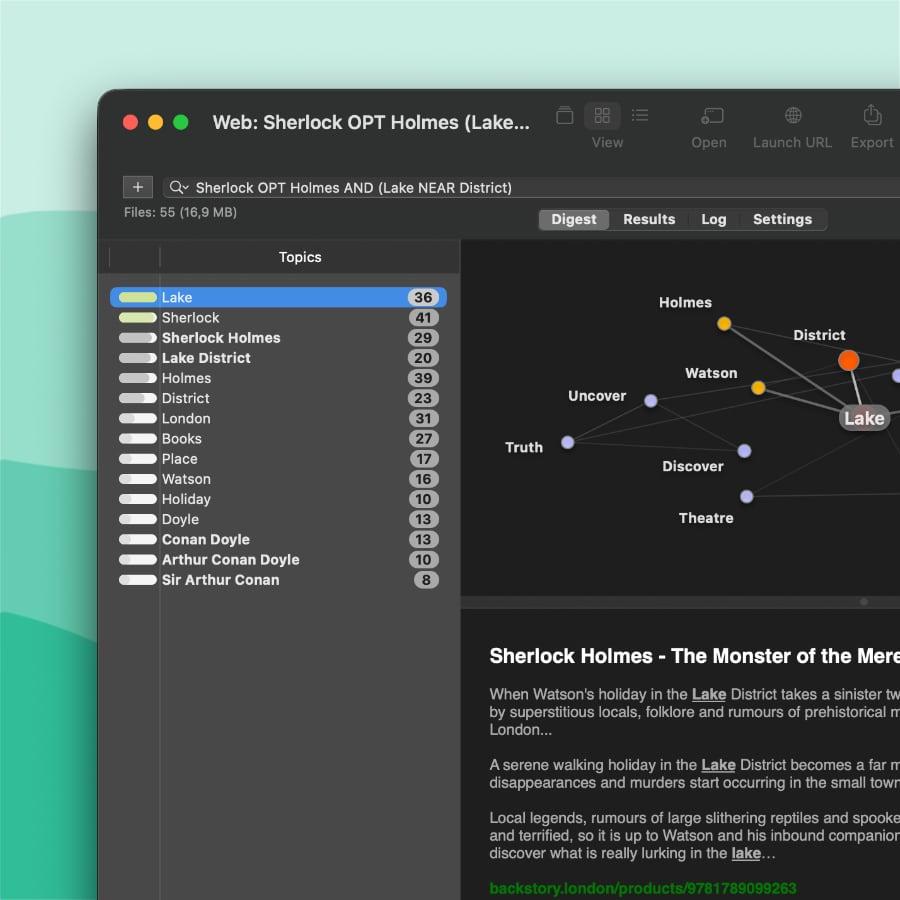
Task: Open the magnifier search options dropdown
Action: tap(179, 187)
